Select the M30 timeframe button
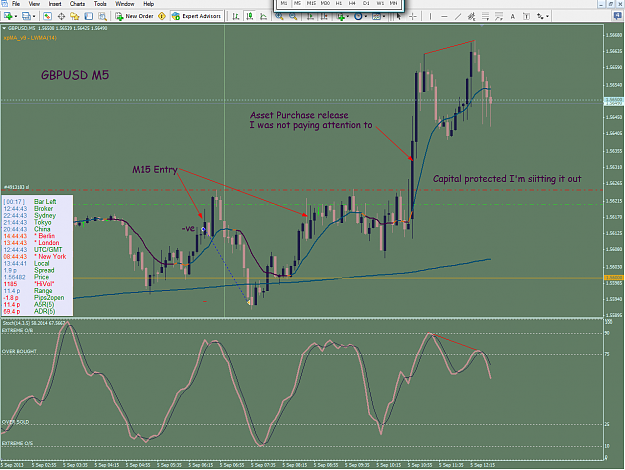Viewport: 625px width, 470px height. 325,3
